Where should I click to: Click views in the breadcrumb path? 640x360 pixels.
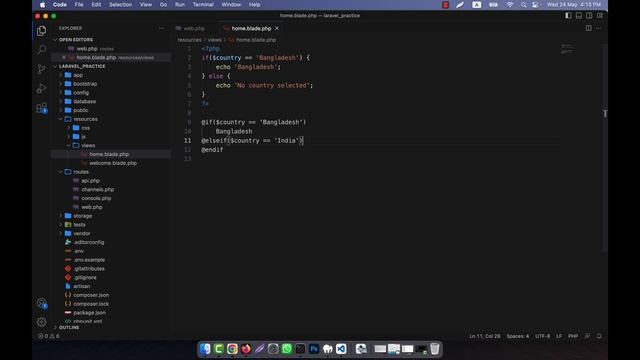tap(214, 40)
